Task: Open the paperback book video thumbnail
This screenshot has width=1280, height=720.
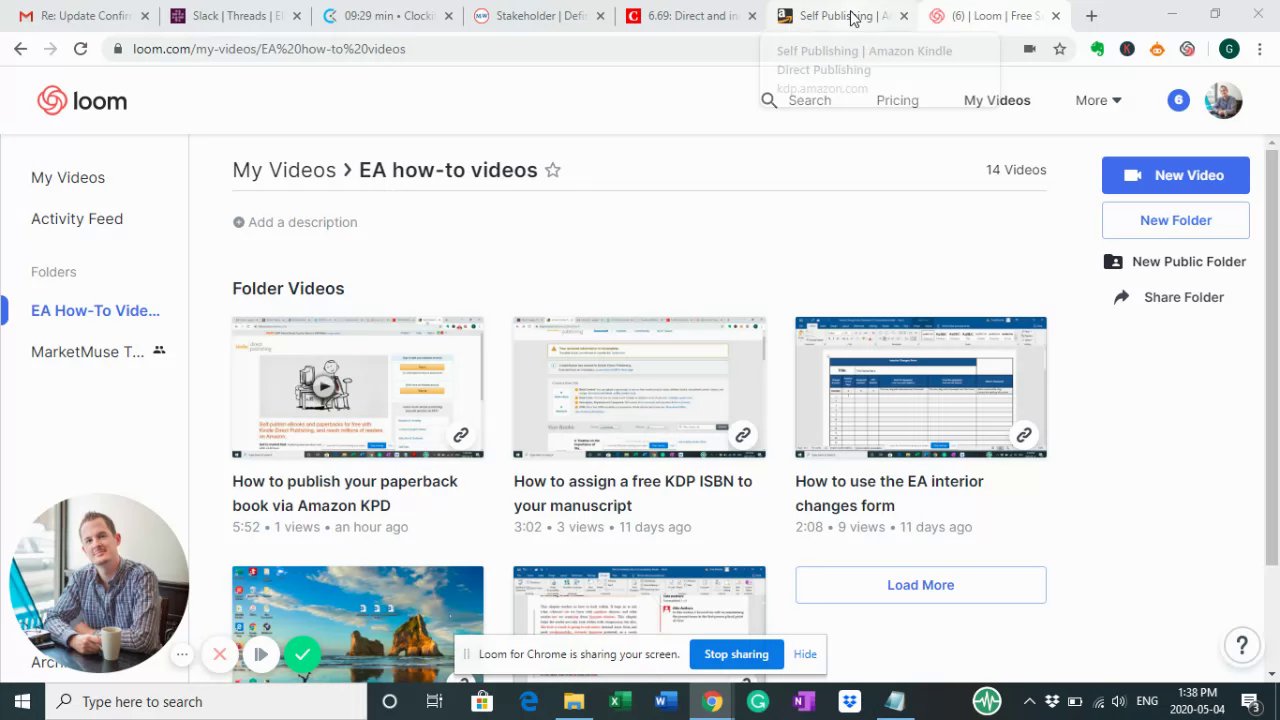Action: coord(358,387)
